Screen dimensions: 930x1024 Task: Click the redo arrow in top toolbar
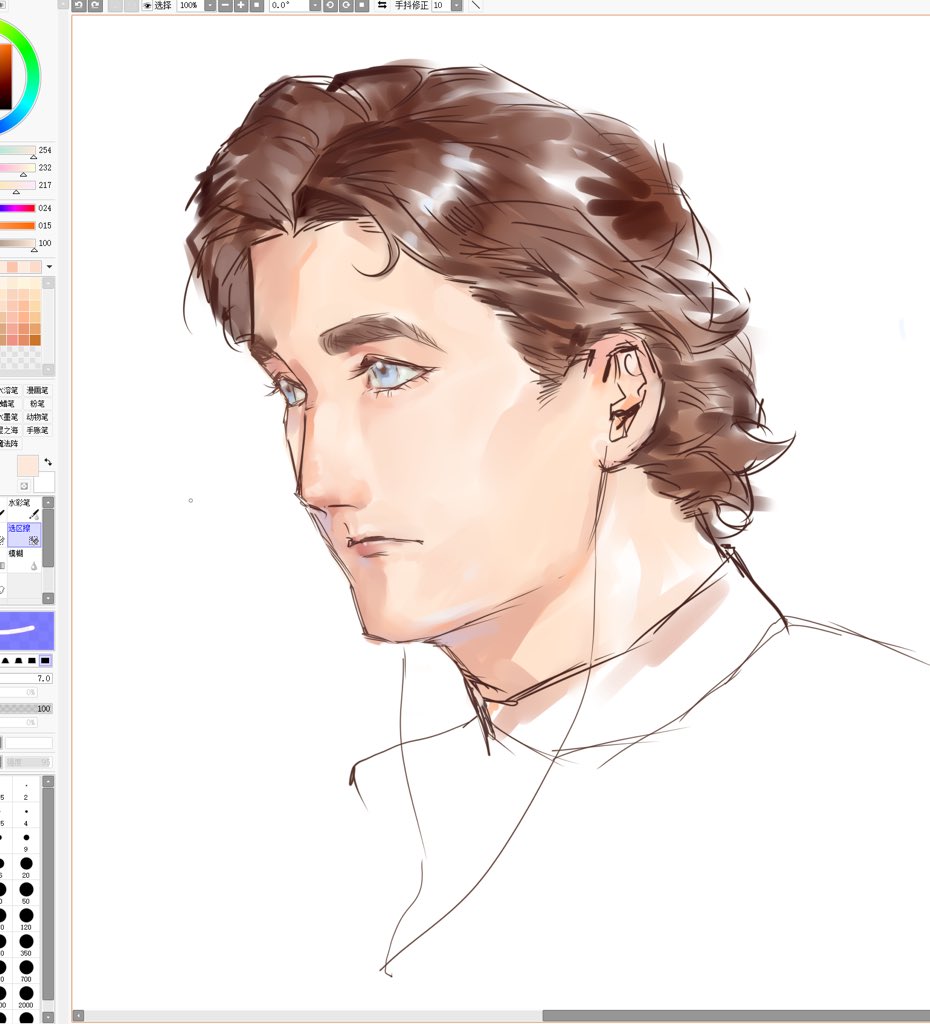pos(95,5)
